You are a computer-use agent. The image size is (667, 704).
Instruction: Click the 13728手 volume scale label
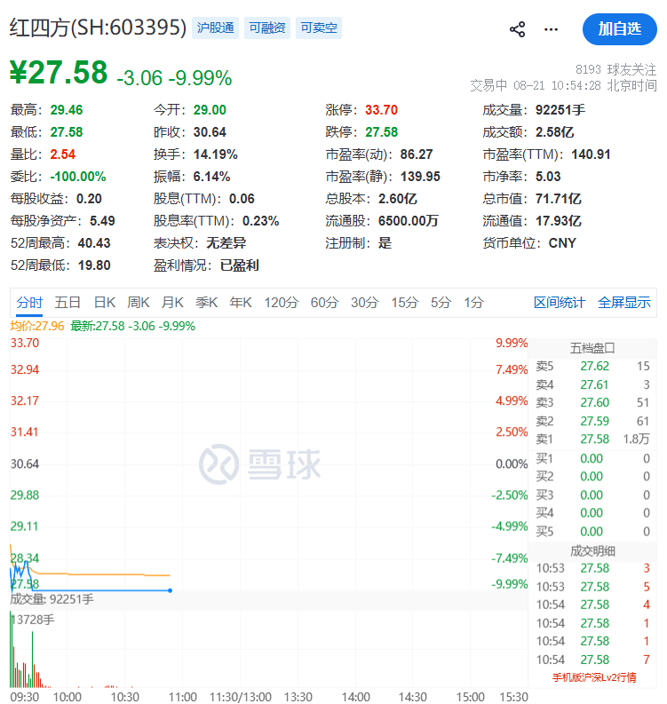pyautogui.click(x=33, y=620)
